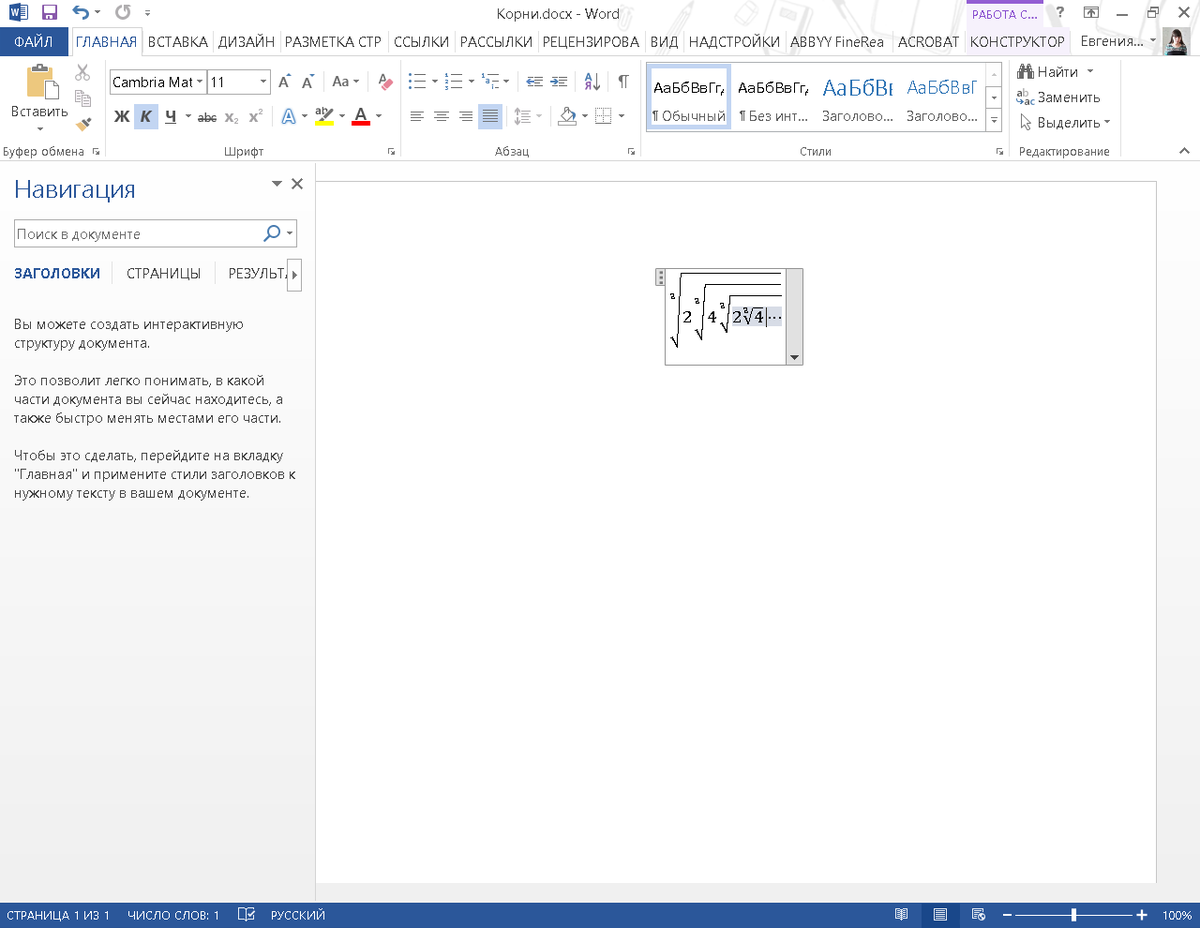The image size is (1200, 928).
Task: Click the Заменить button
Action: (1058, 97)
